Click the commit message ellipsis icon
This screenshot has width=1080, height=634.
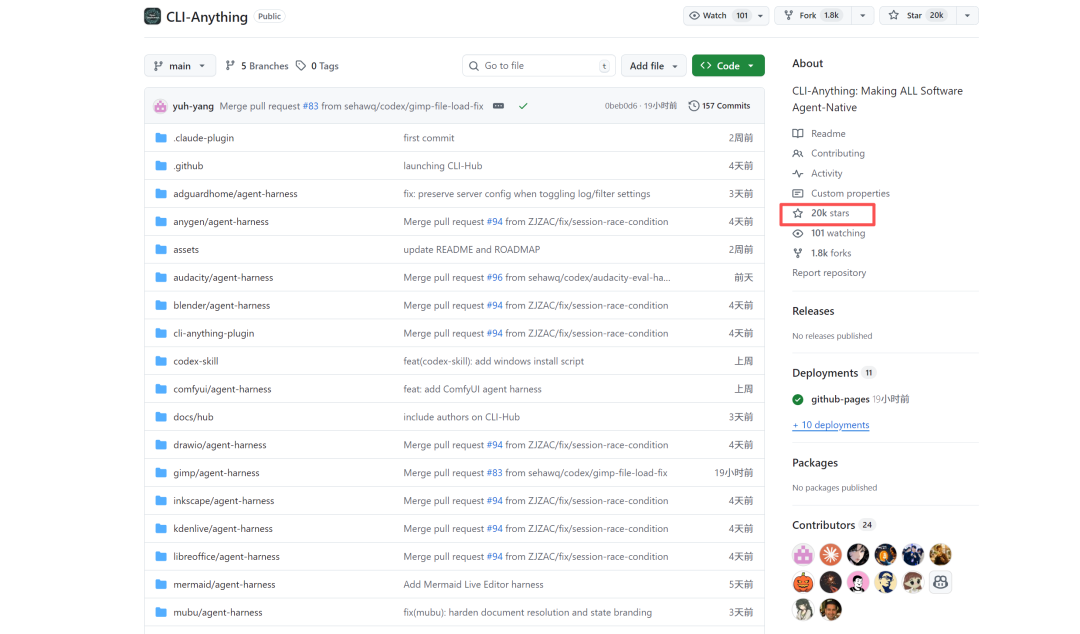pos(498,106)
